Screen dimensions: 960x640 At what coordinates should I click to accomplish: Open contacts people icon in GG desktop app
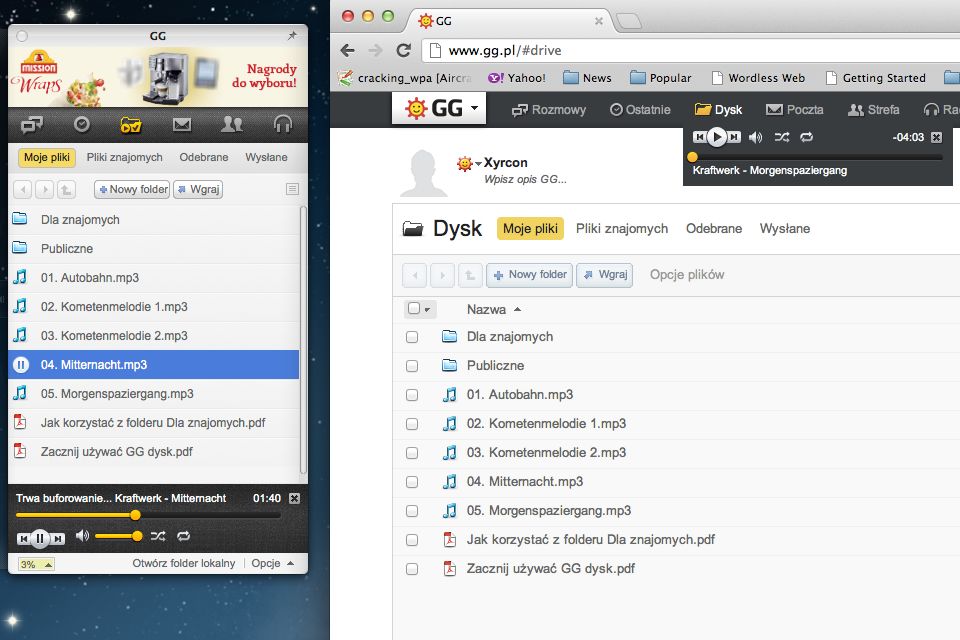pyautogui.click(x=231, y=125)
